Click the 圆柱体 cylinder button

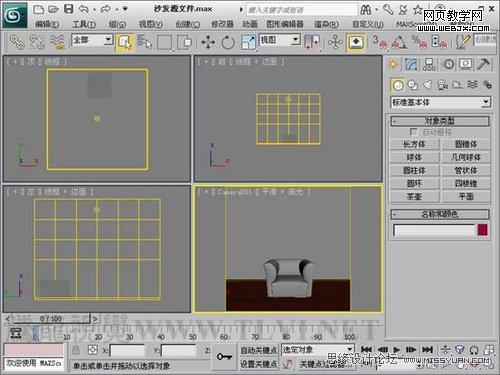[414, 170]
